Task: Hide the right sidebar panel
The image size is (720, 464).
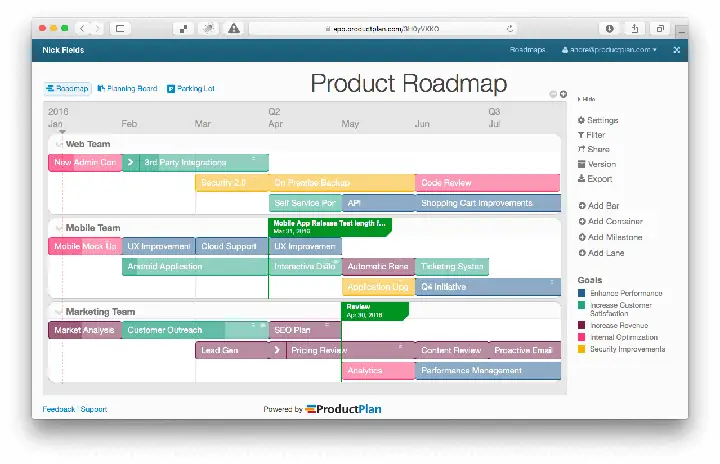Action: (x=586, y=99)
